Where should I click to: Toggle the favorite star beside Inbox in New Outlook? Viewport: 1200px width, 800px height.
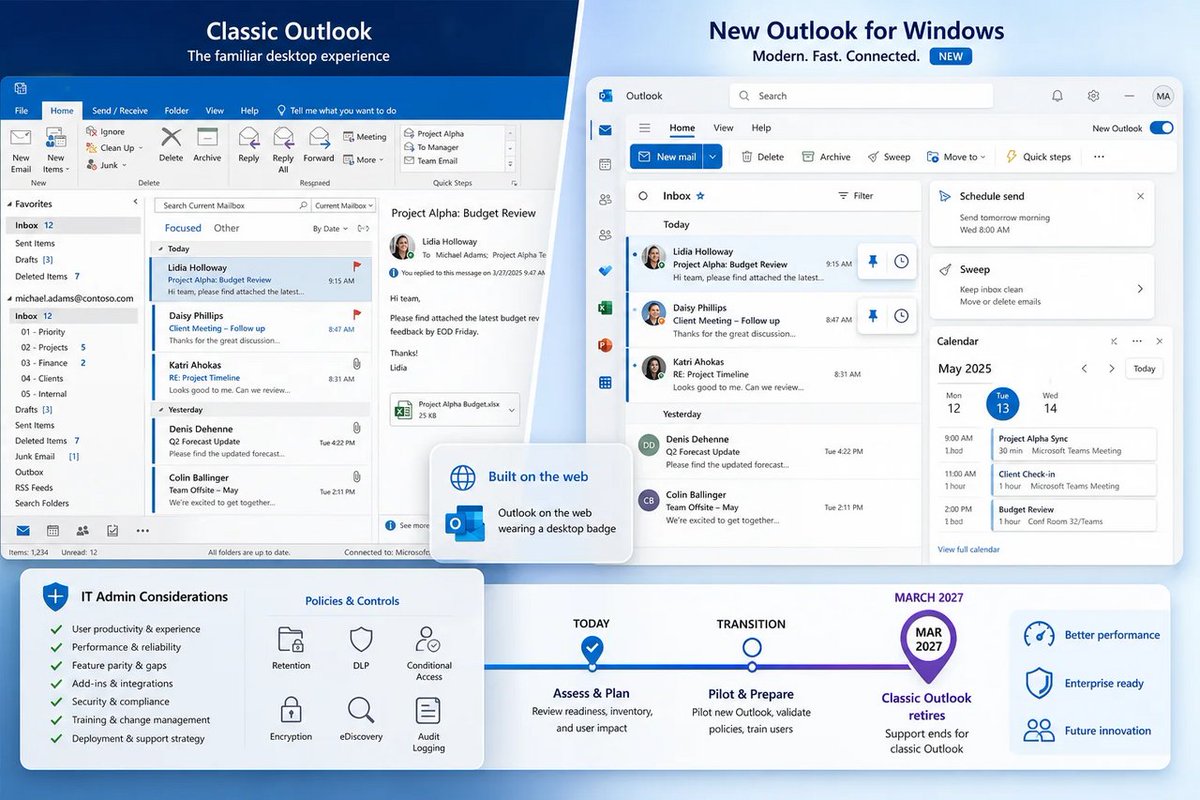(701, 196)
